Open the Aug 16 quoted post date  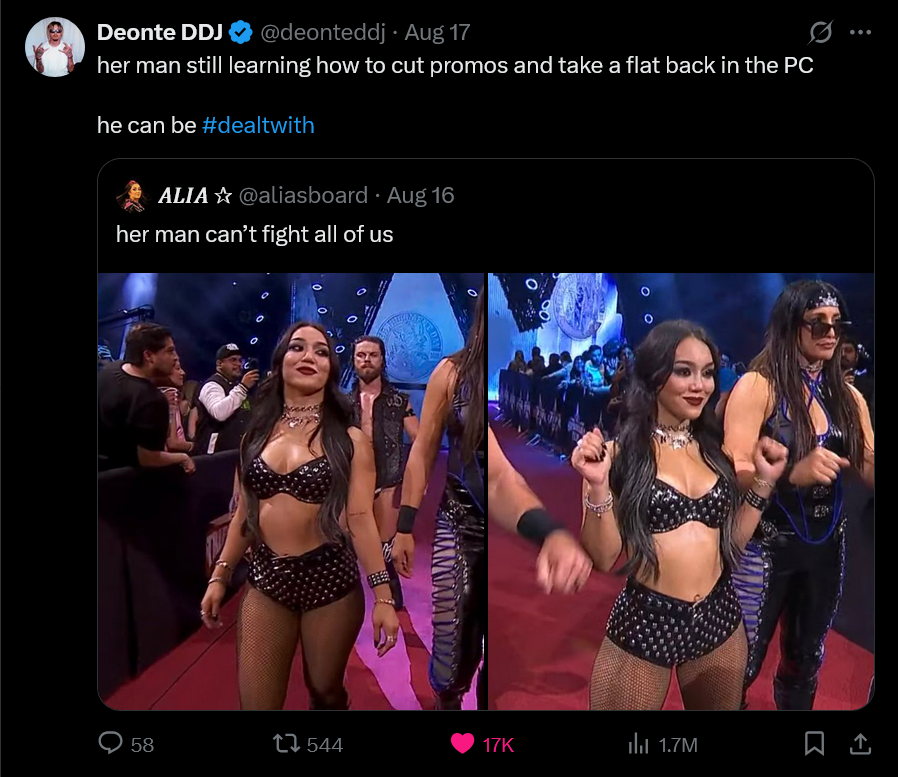(420, 196)
